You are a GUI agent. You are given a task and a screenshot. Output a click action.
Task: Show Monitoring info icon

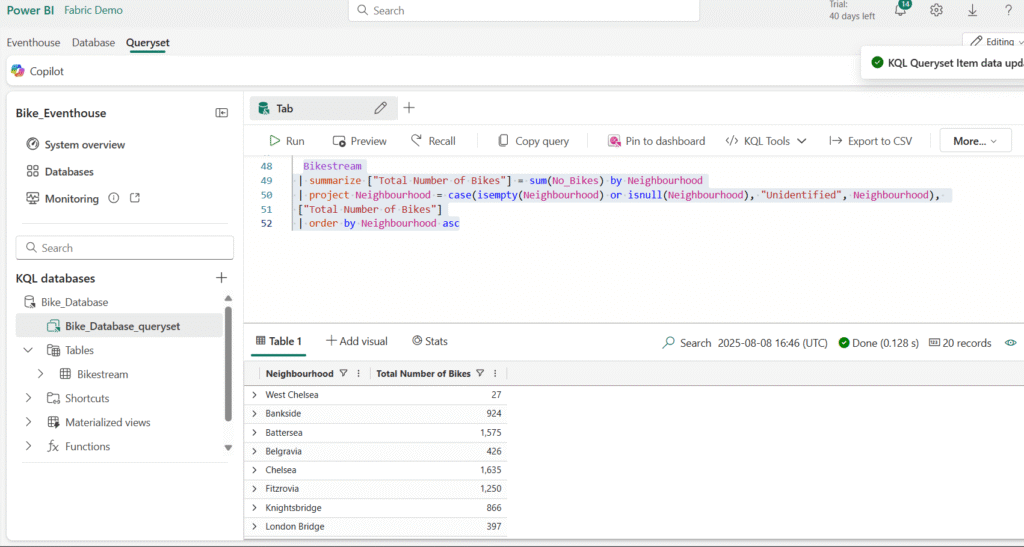[x=114, y=198]
